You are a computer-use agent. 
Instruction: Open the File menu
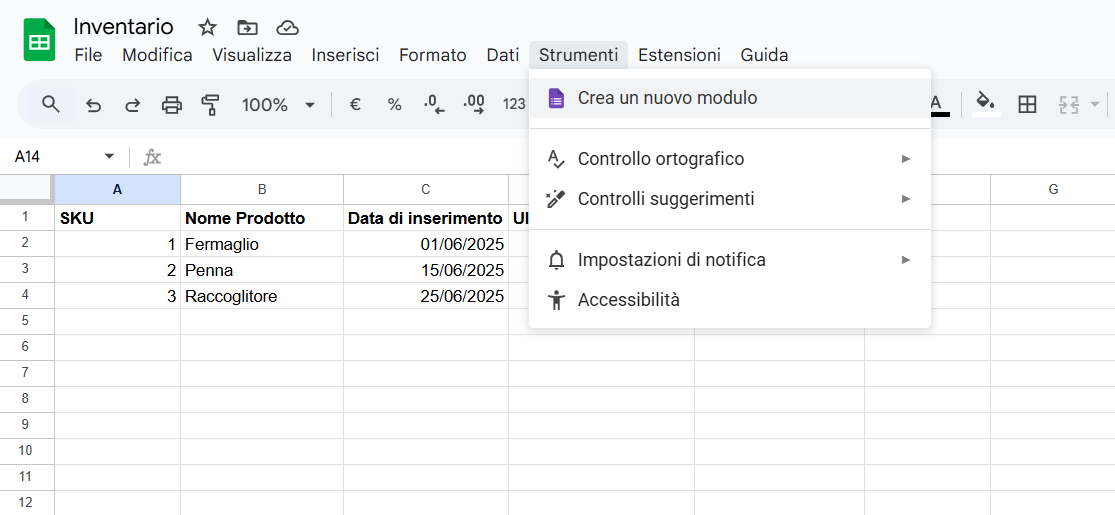coord(88,55)
